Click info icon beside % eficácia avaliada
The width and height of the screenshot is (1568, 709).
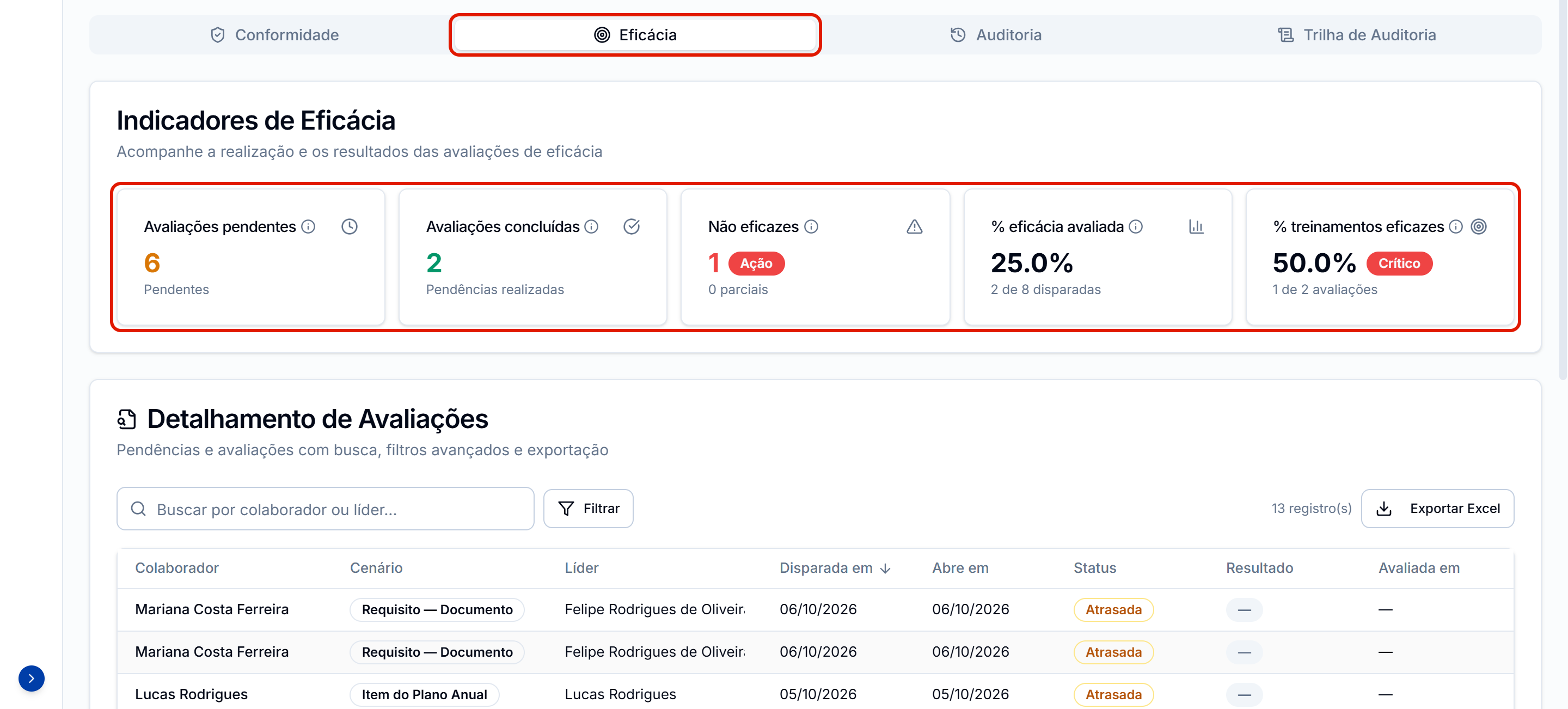[x=1136, y=227]
